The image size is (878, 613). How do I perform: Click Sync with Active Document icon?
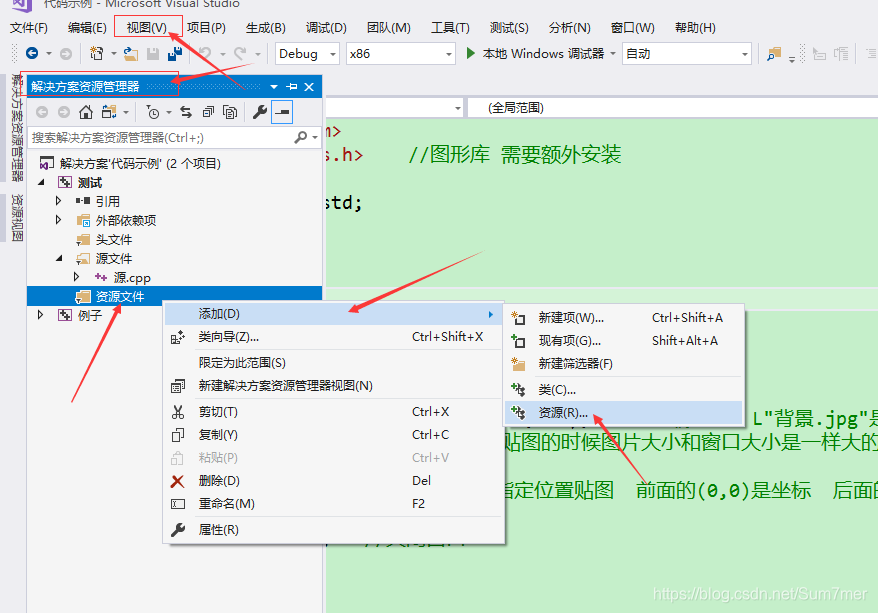pos(186,112)
